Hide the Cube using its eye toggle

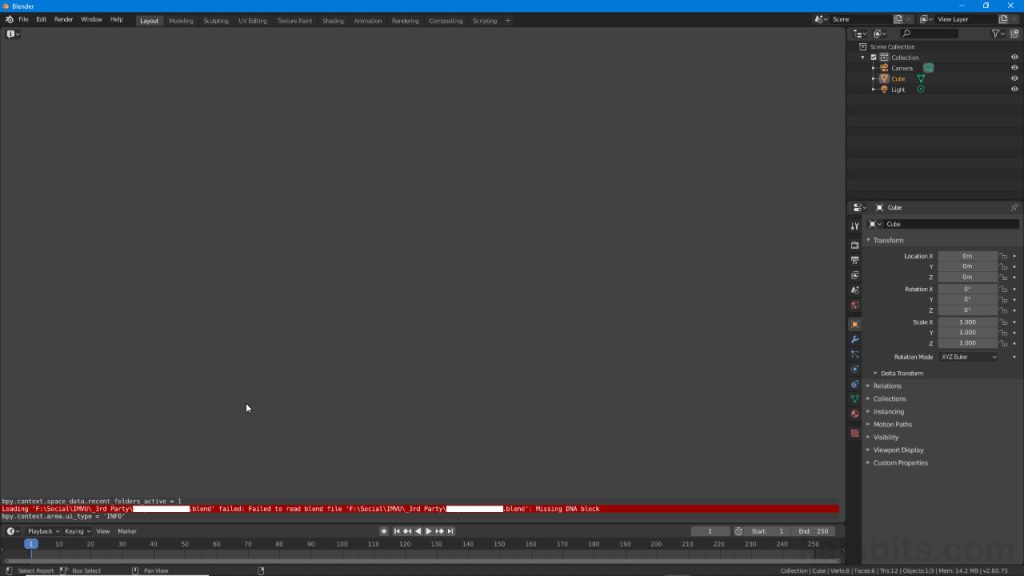click(1014, 78)
